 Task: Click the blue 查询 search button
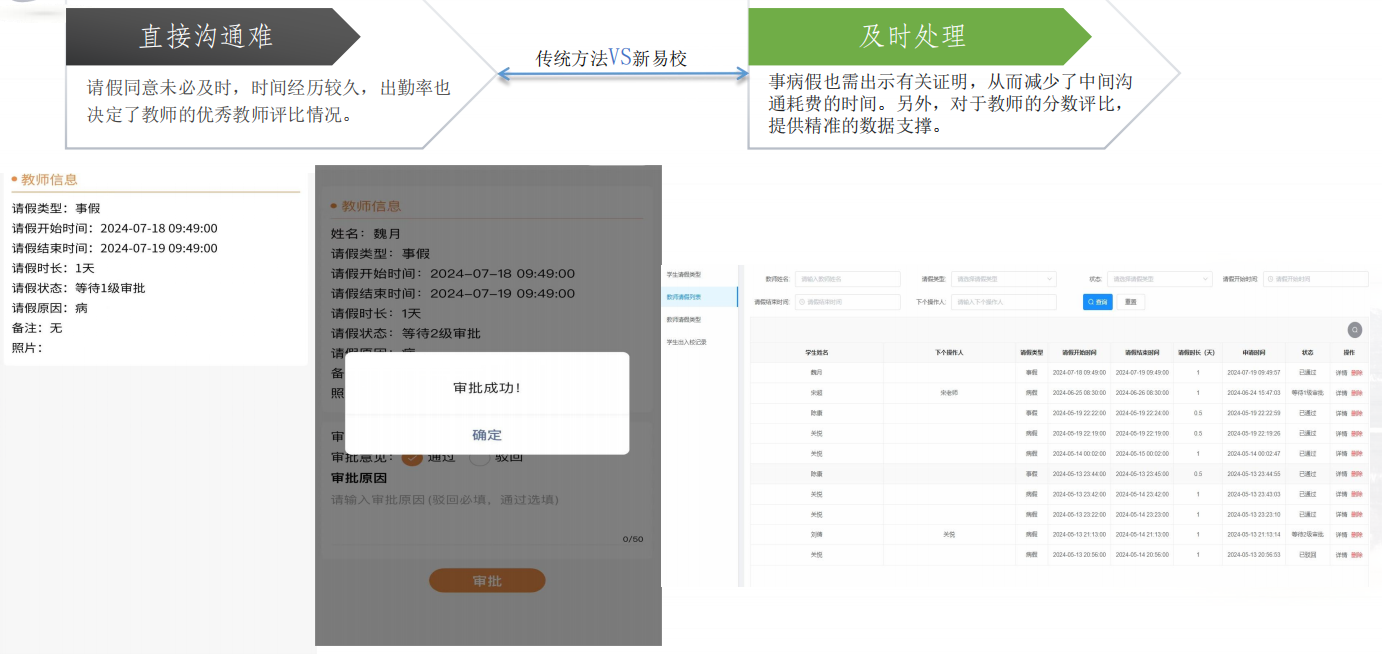(1097, 301)
